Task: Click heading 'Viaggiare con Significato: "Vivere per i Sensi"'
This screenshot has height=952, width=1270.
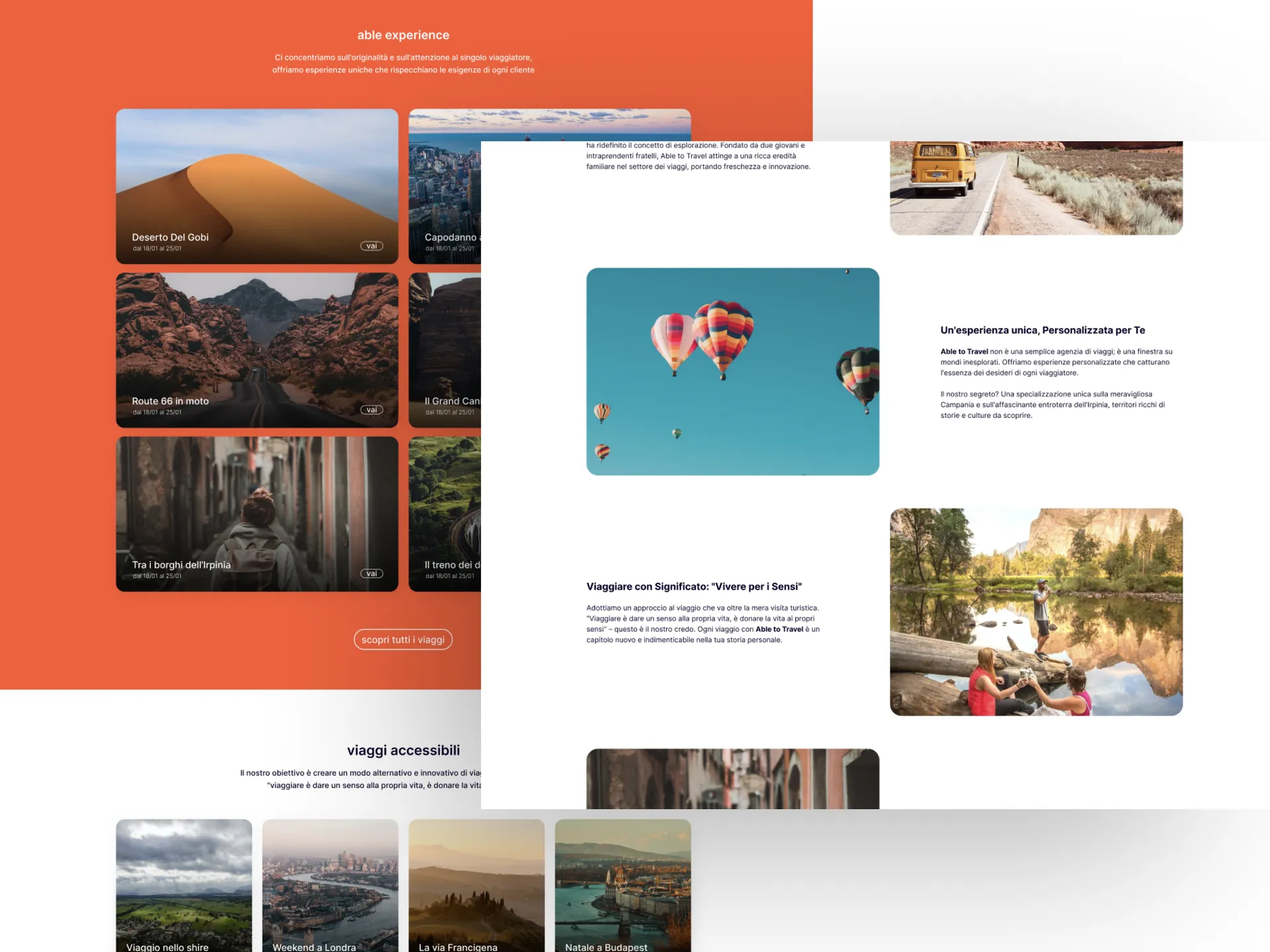Action: [x=694, y=586]
